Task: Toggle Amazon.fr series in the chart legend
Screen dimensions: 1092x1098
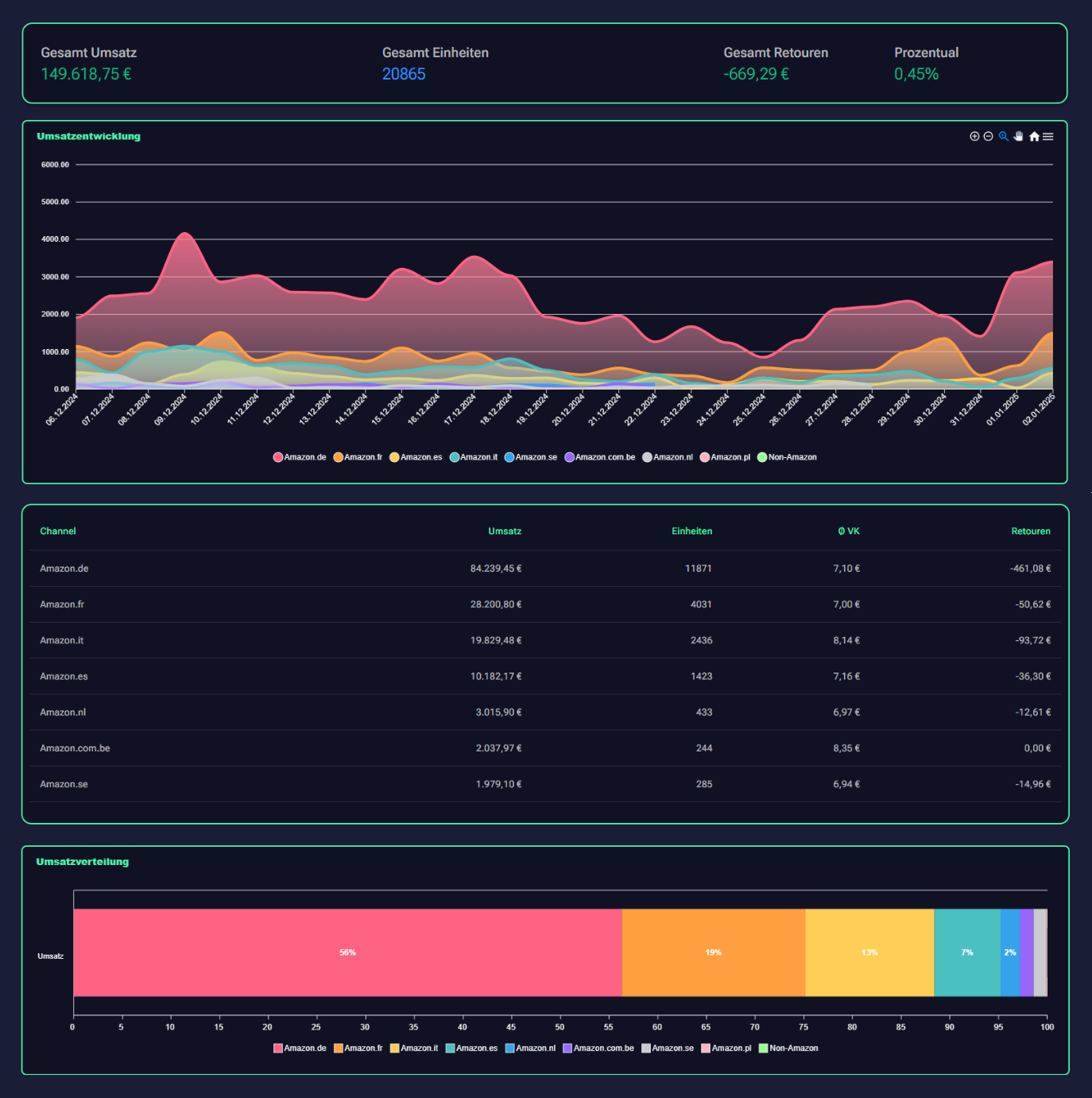Action: (338, 457)
